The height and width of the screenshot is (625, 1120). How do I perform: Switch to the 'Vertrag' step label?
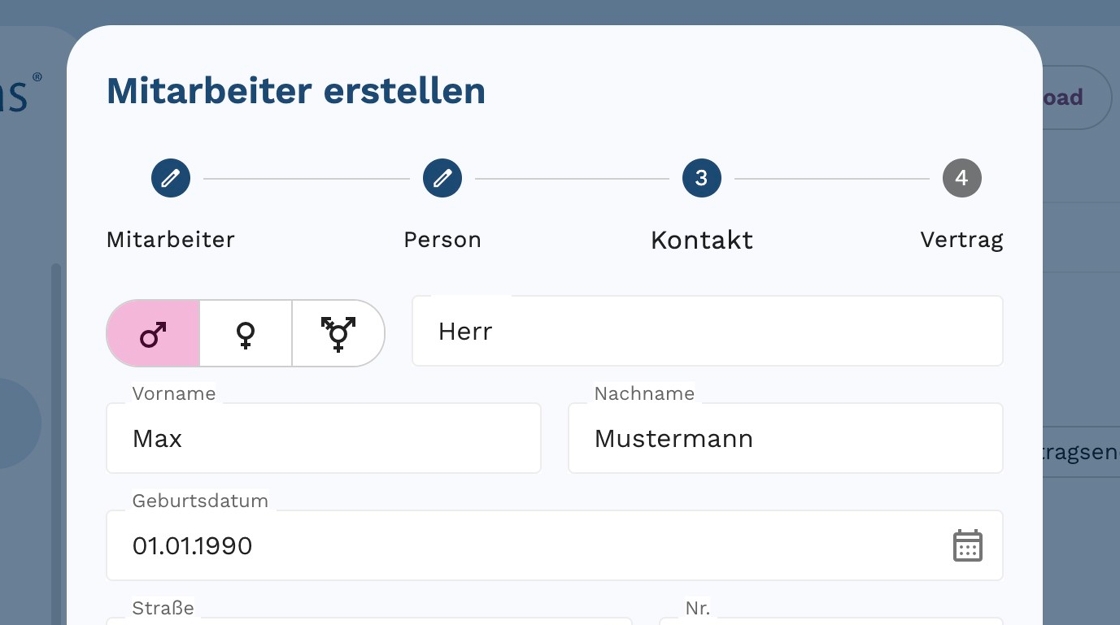pyautogui.click(x=961, y=240)
